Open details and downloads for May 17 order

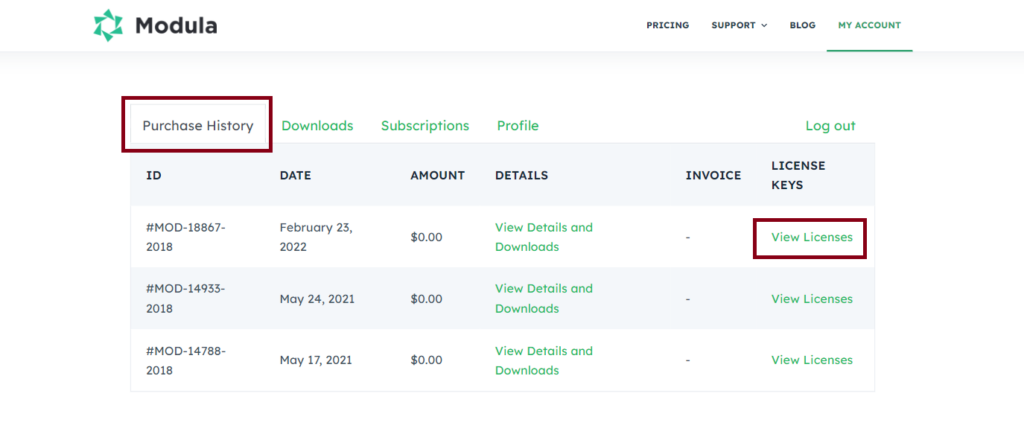(x=543, y=360)
